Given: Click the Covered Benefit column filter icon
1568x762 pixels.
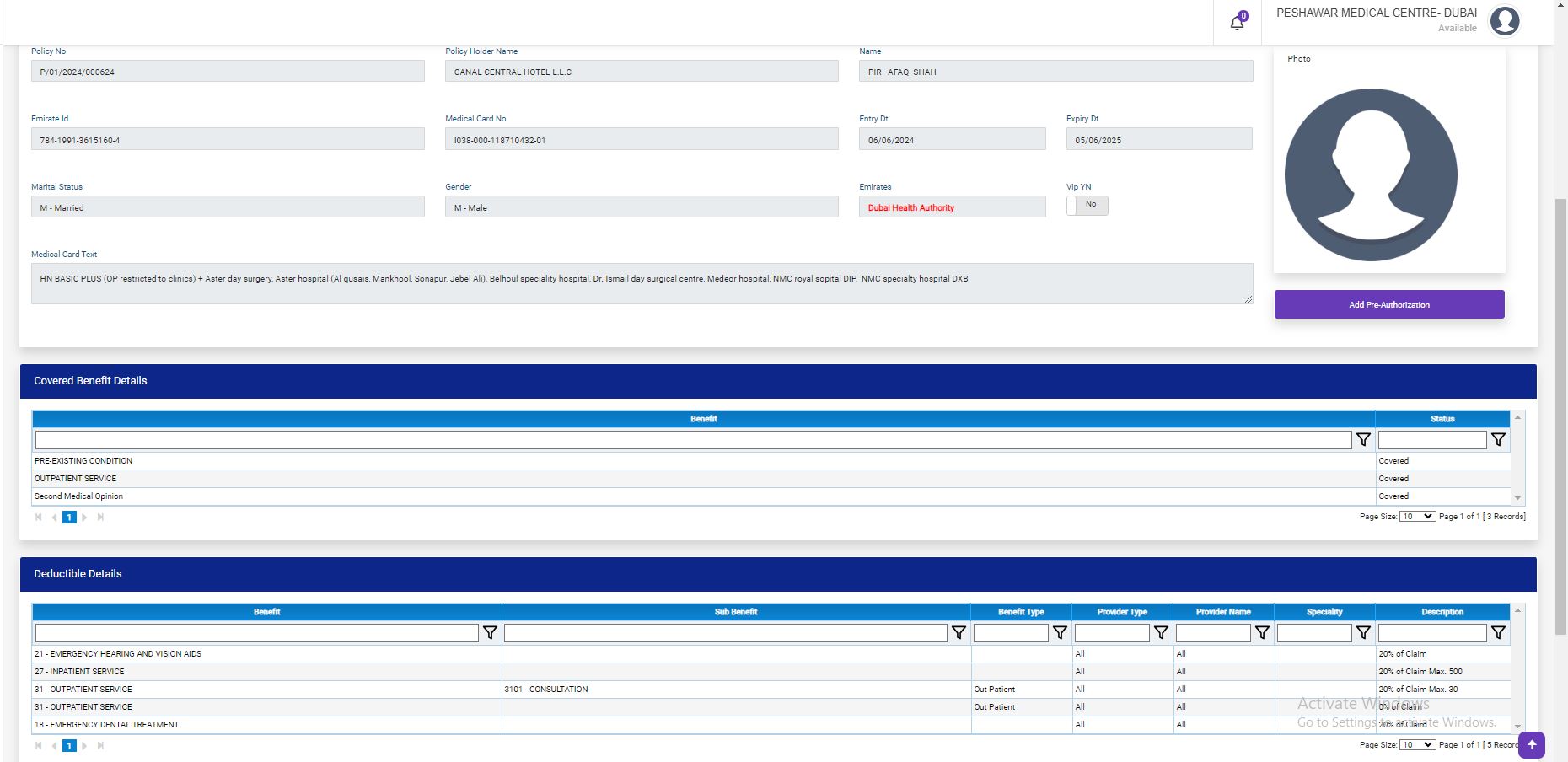Looking at the screenshot, I should click(x=1362, y=440).
